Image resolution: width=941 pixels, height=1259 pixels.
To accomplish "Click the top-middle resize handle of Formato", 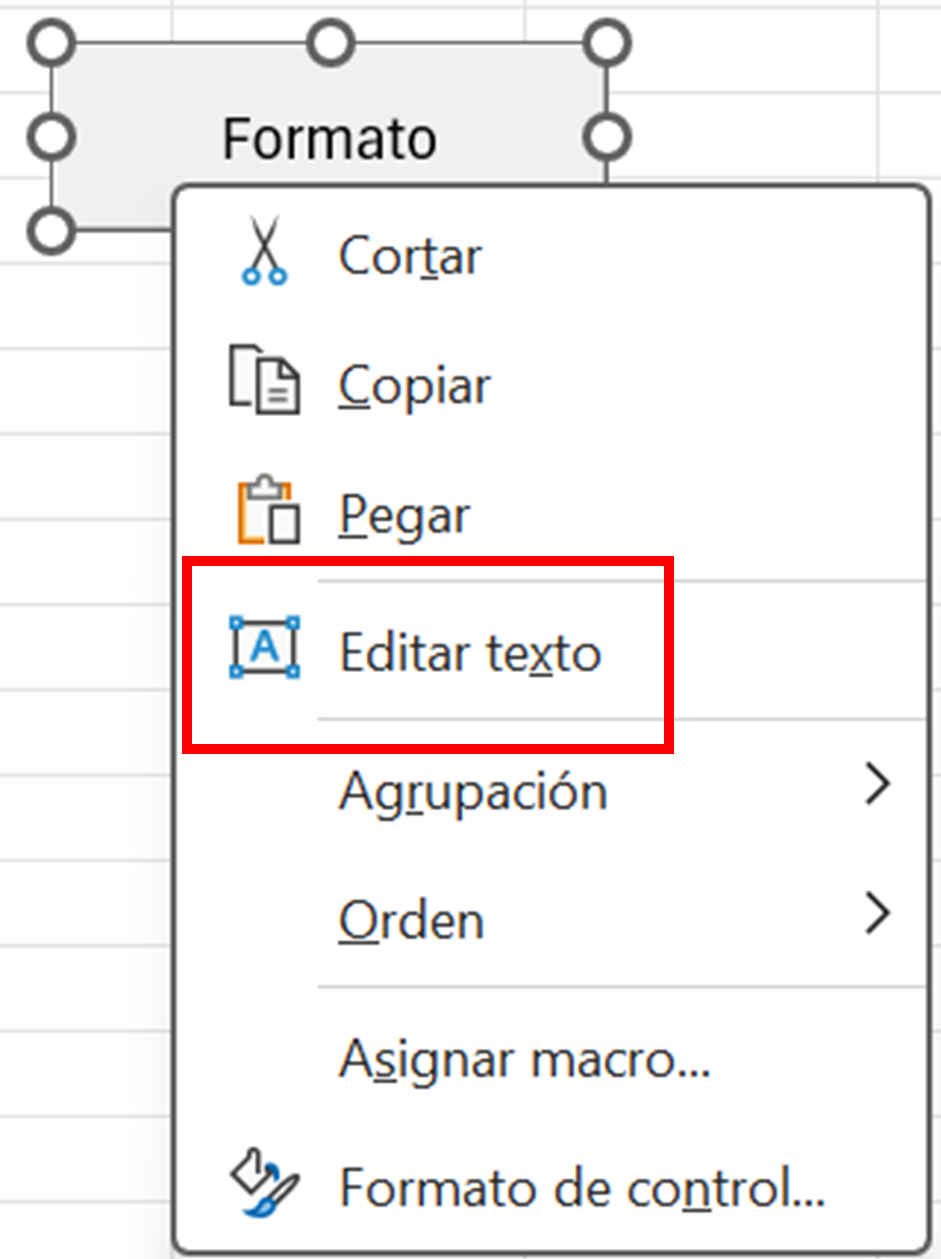I will [330, 43].
